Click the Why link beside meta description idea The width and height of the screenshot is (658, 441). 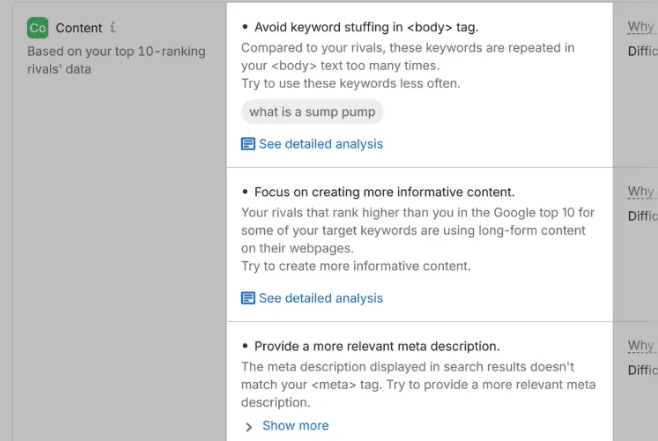pos(641,346)
